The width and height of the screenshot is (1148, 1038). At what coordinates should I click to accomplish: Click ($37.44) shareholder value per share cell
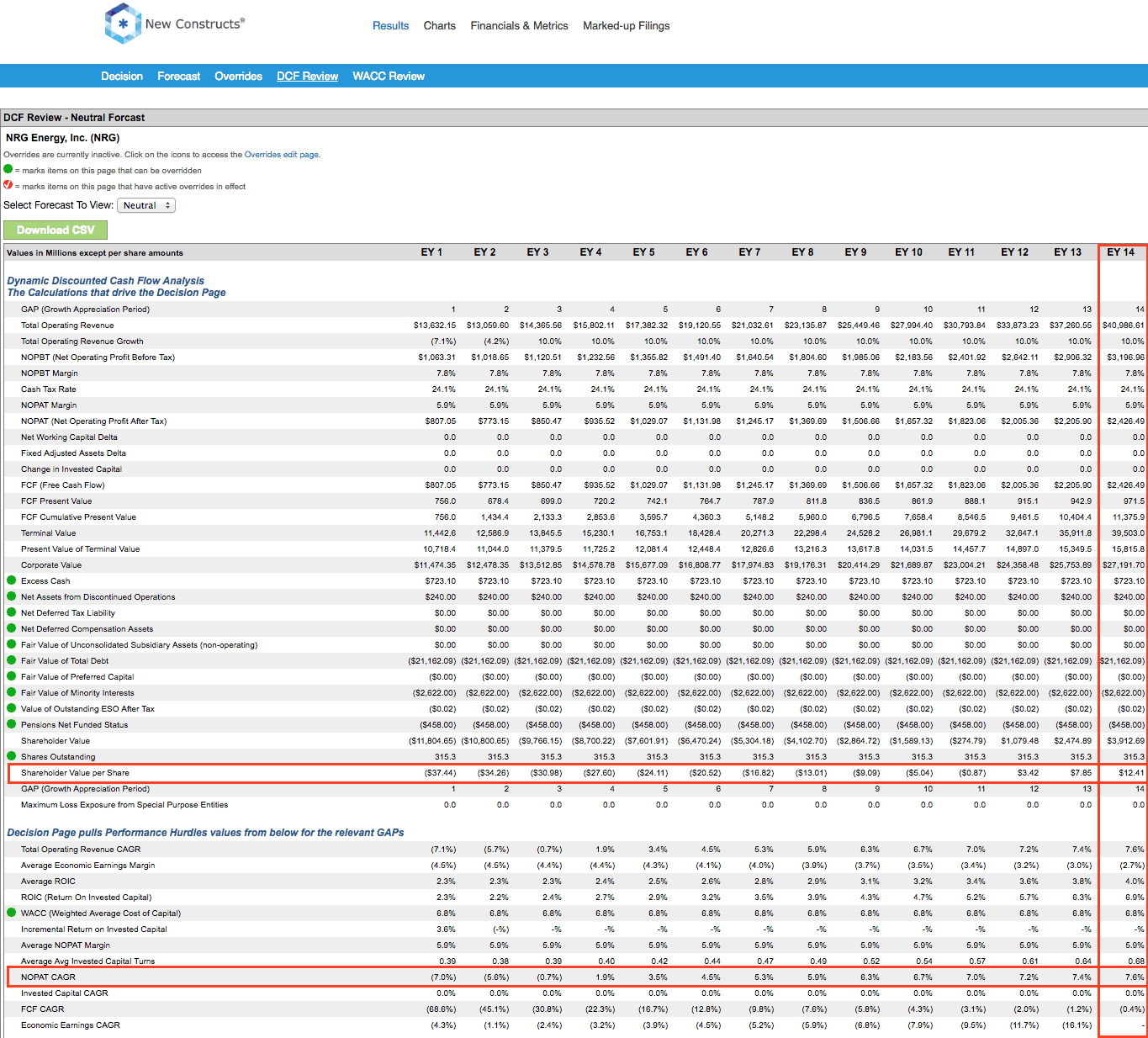coord(440,773)
